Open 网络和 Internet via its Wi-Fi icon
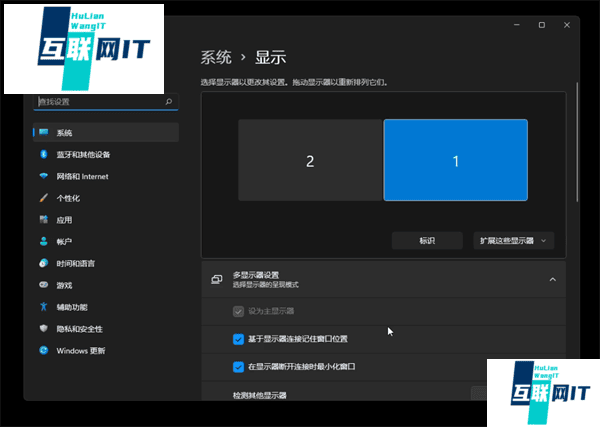 coord(43,177)
